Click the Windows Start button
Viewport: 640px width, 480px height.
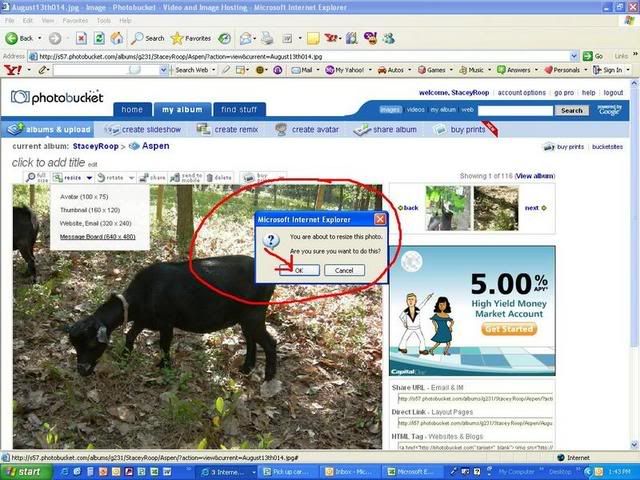[24, 471]
